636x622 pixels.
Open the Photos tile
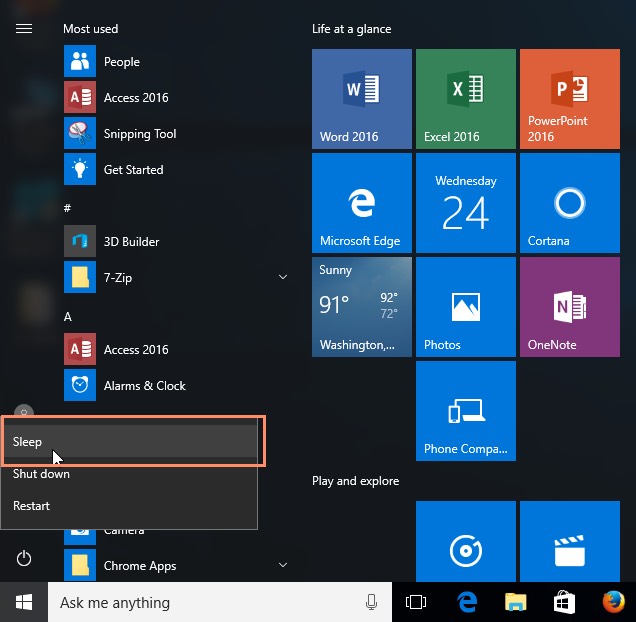click(466, 307)
